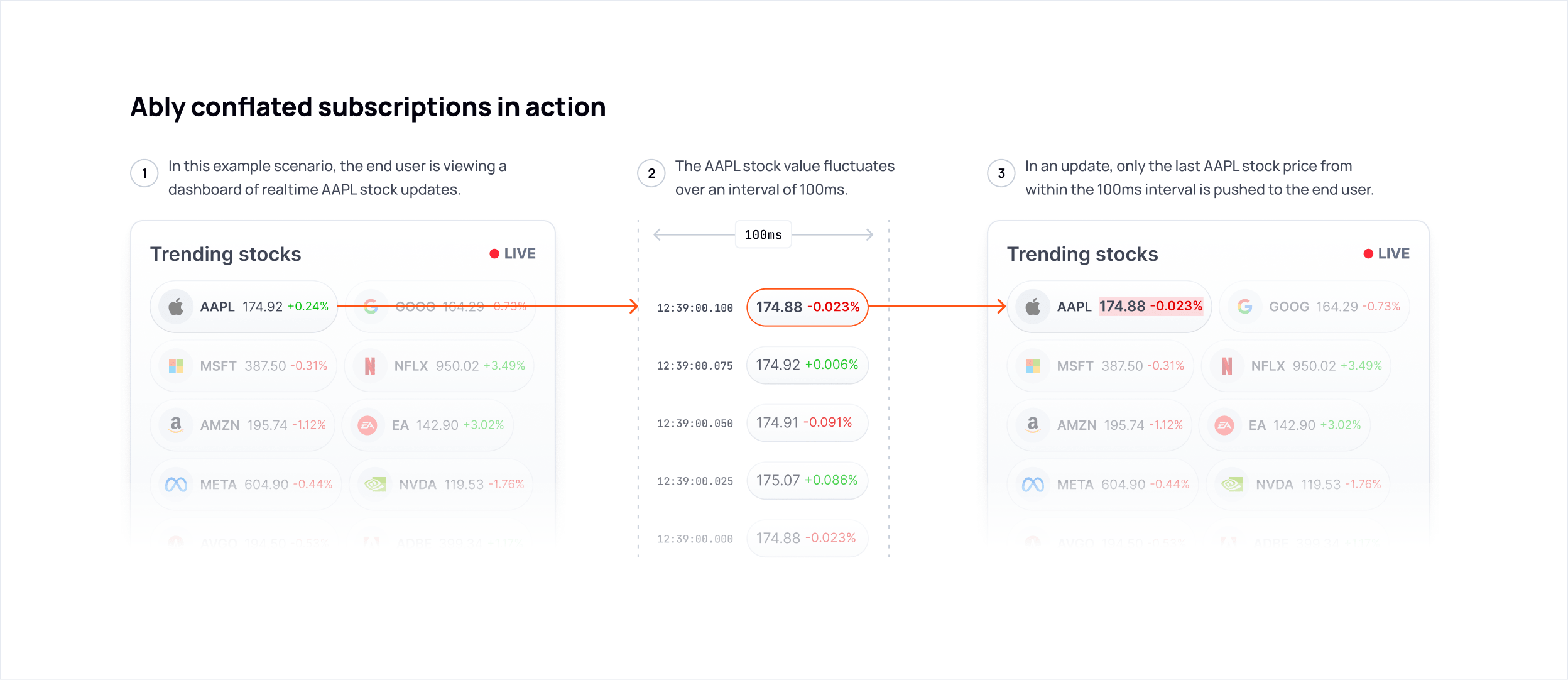This screenshot has height=680, width=1568.
Task: Select the 174.92 +0.006% price pill
Action: point(807,365)
